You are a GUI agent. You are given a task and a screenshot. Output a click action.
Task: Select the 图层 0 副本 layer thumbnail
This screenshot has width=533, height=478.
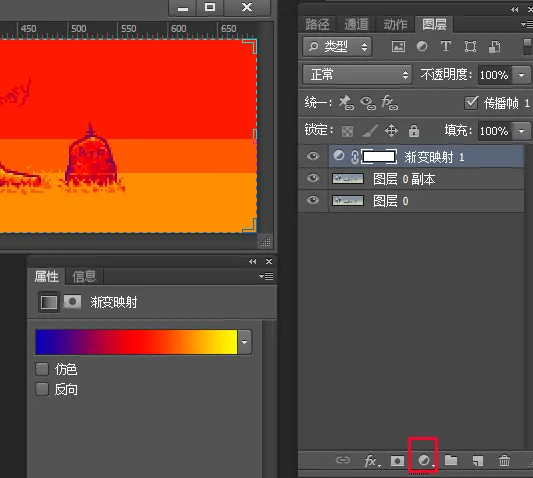[348, 178]
